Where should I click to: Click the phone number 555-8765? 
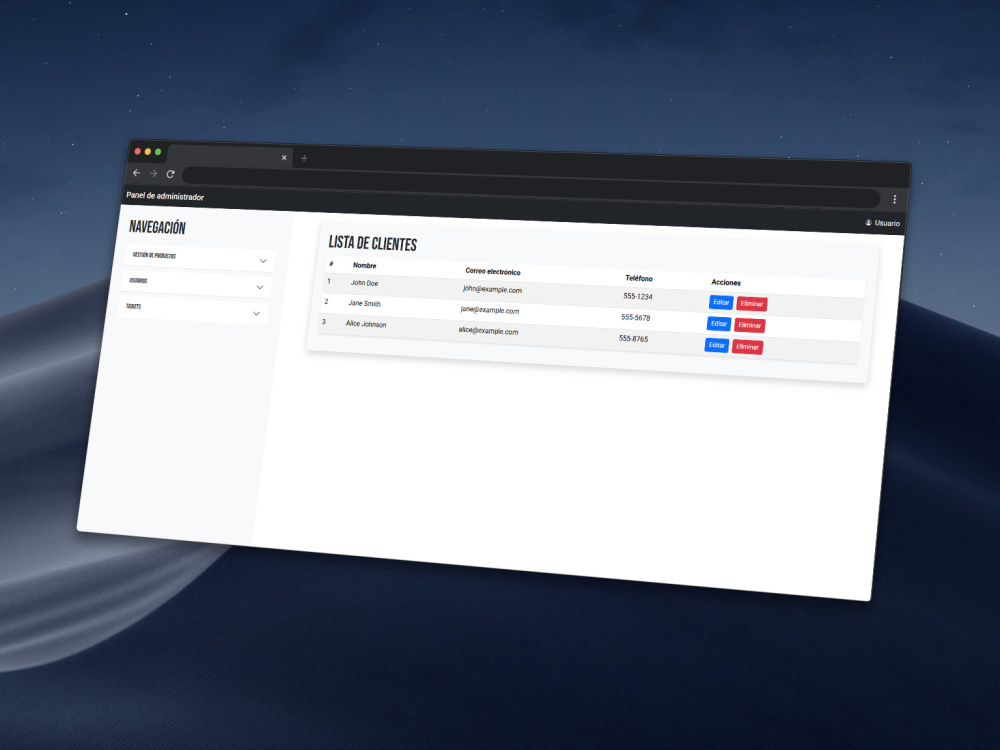633,339
